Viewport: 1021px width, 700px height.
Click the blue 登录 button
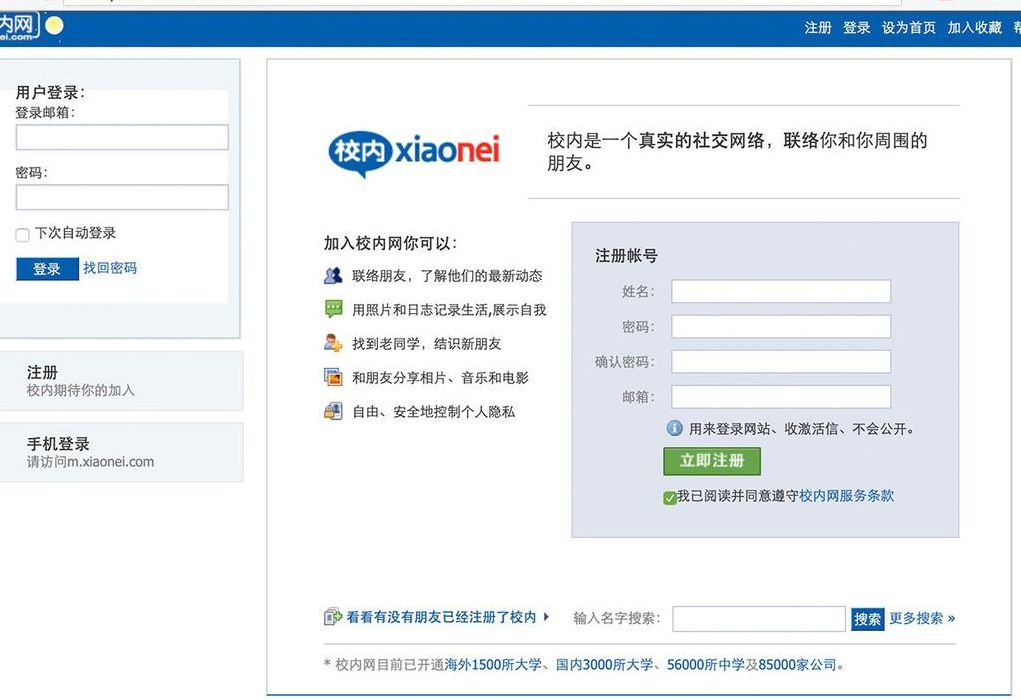(x=47, y=268)
